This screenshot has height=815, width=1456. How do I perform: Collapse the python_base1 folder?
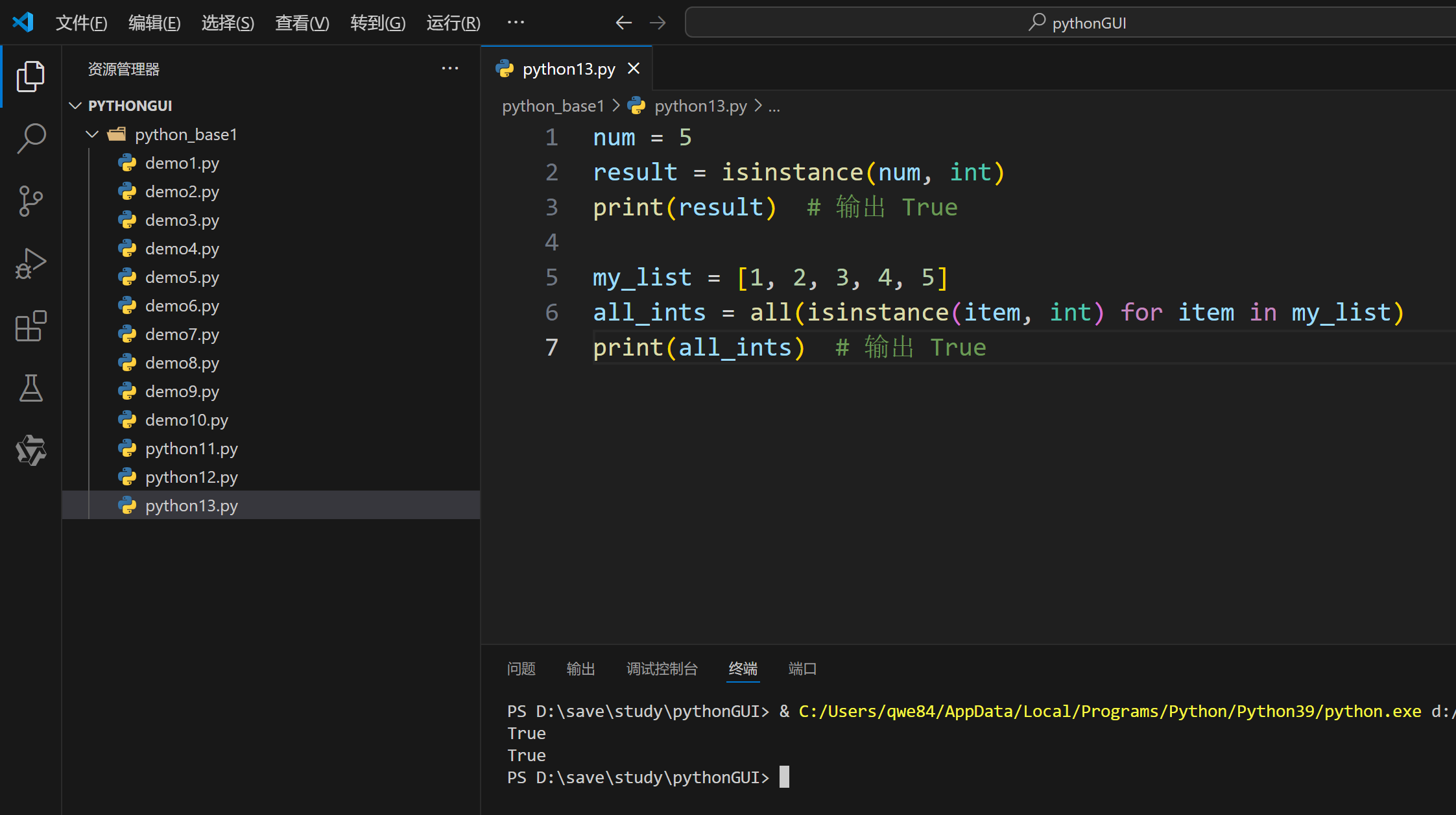[91, 134]
